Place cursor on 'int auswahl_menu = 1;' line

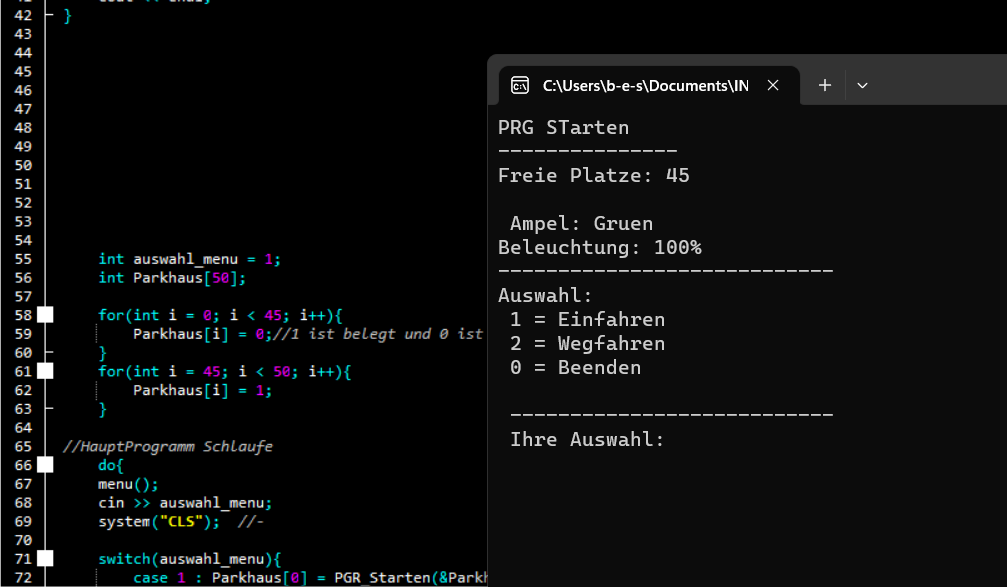(x=189, y=259)
